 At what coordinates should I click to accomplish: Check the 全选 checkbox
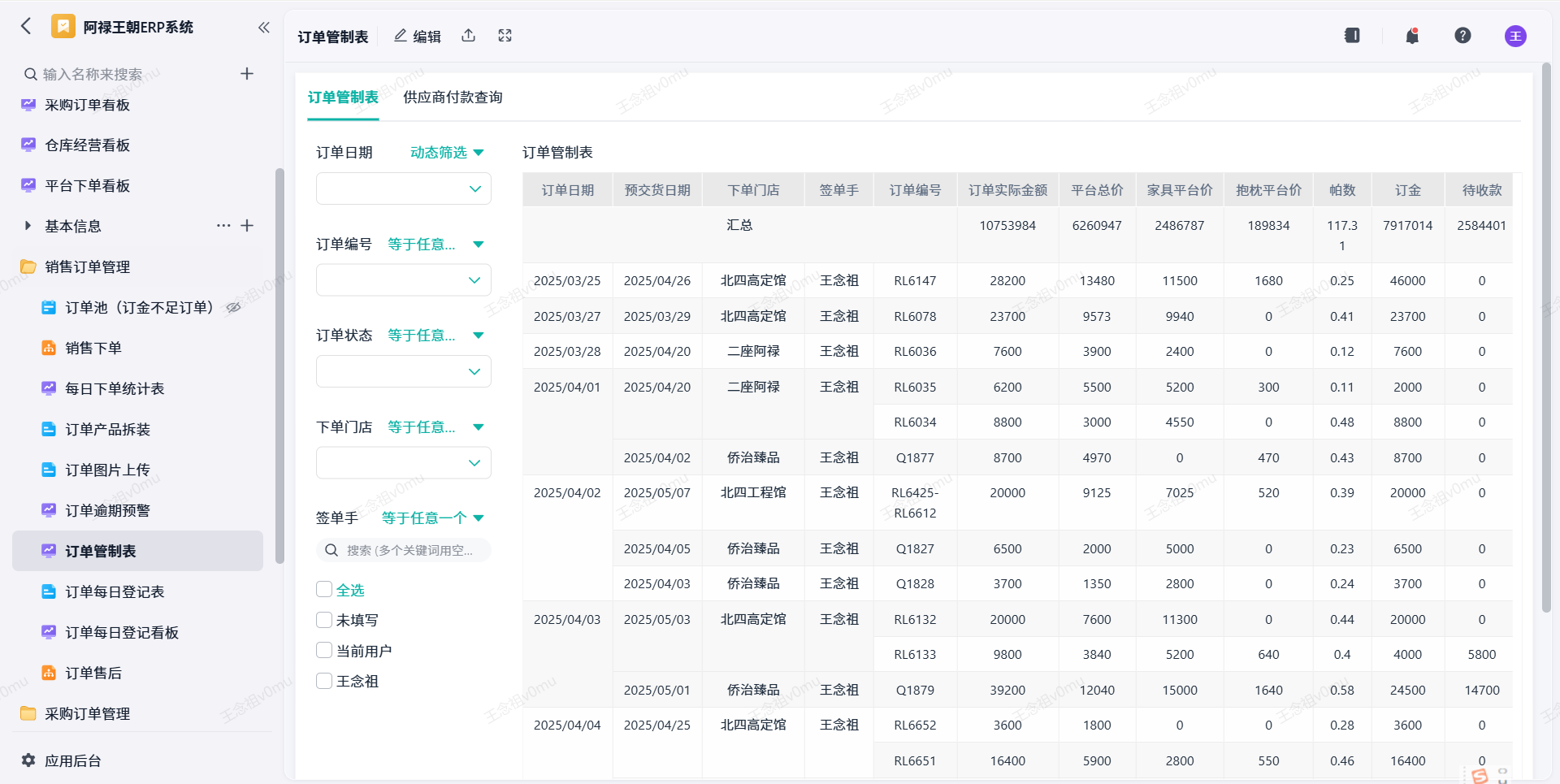coord(324,589)
